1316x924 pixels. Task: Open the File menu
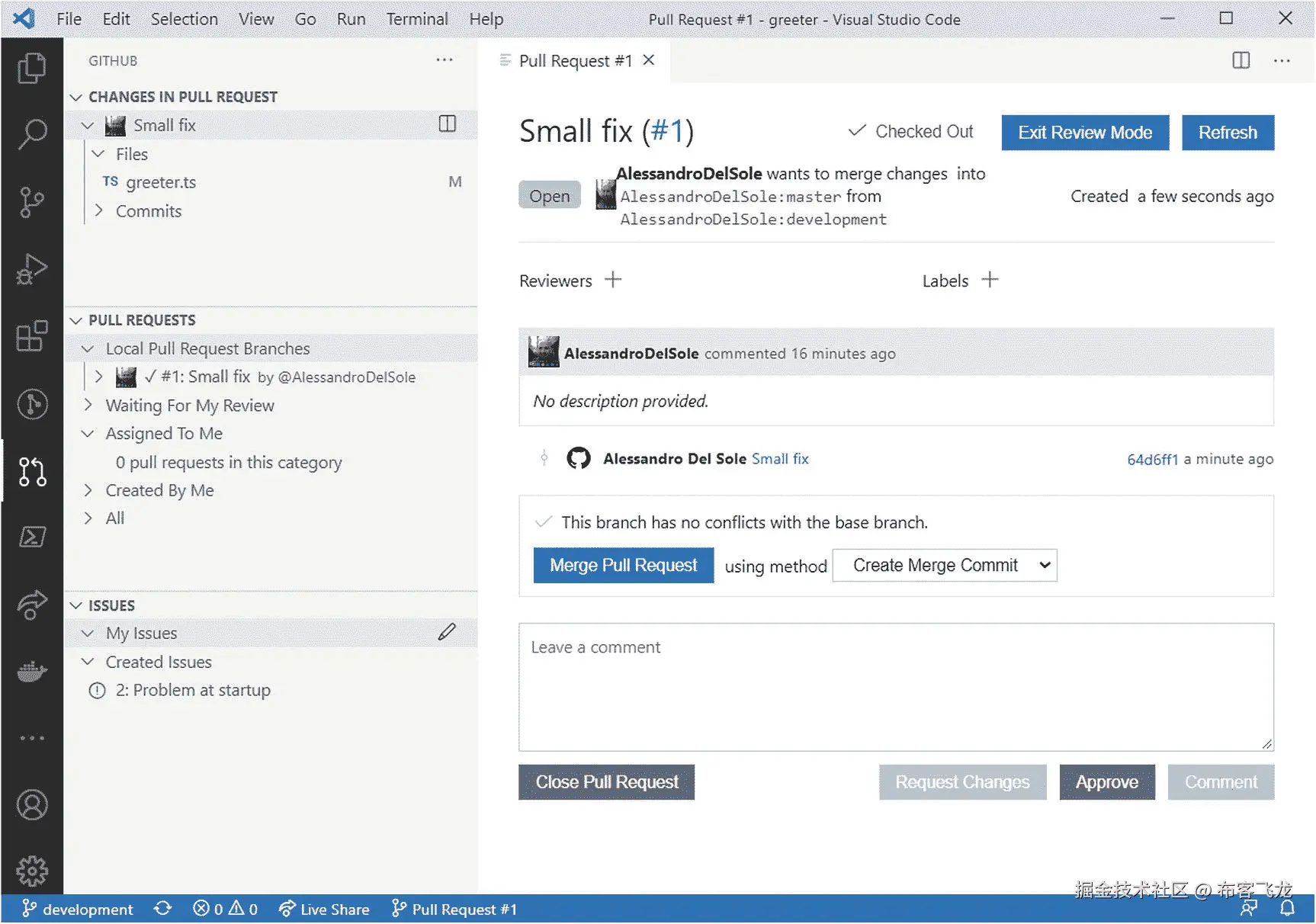[69, 19]
